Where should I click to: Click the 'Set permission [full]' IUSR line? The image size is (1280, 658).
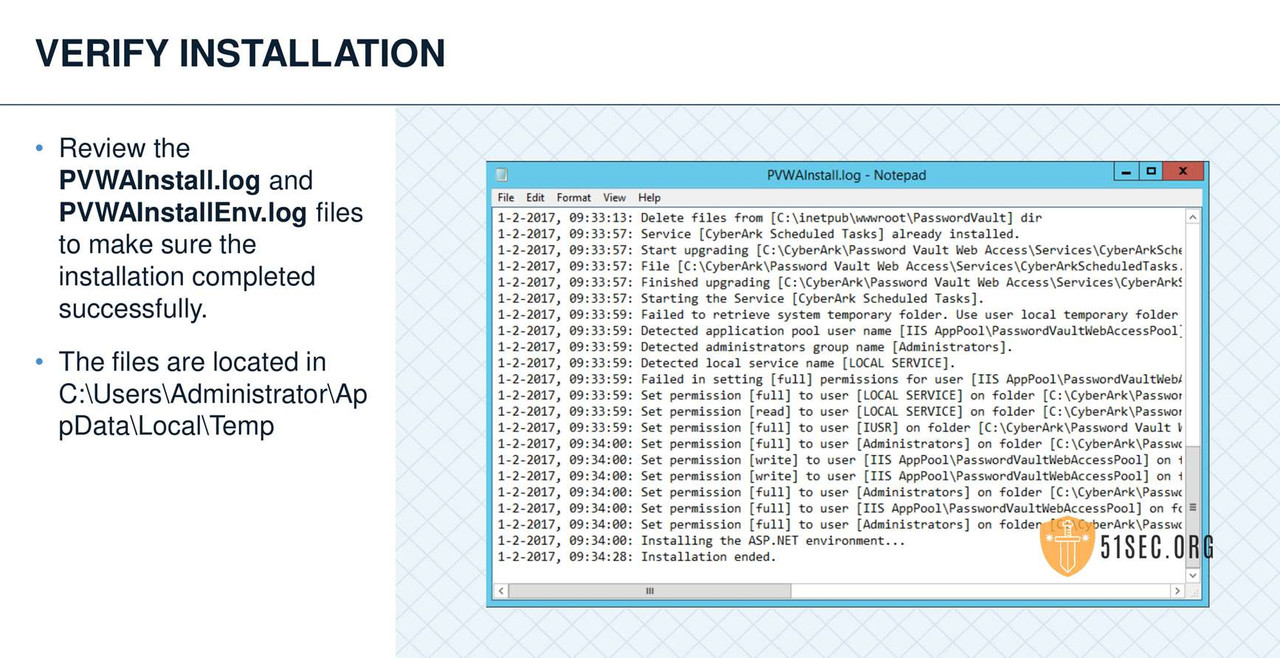[x=840, y=428]
